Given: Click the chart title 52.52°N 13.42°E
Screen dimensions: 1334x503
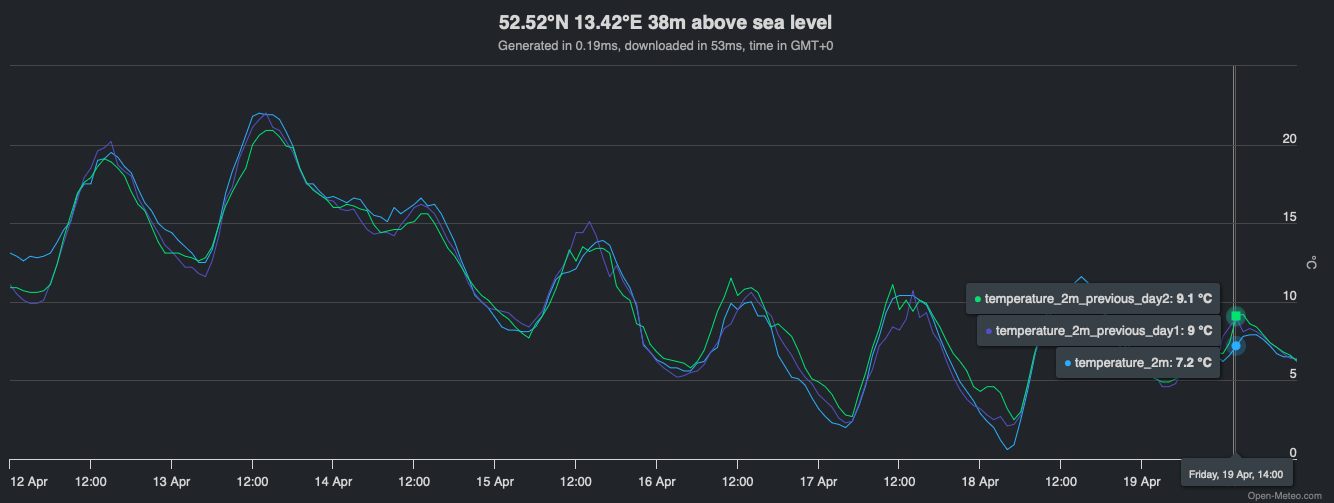Looking at the screenshot, I should 666,22.
